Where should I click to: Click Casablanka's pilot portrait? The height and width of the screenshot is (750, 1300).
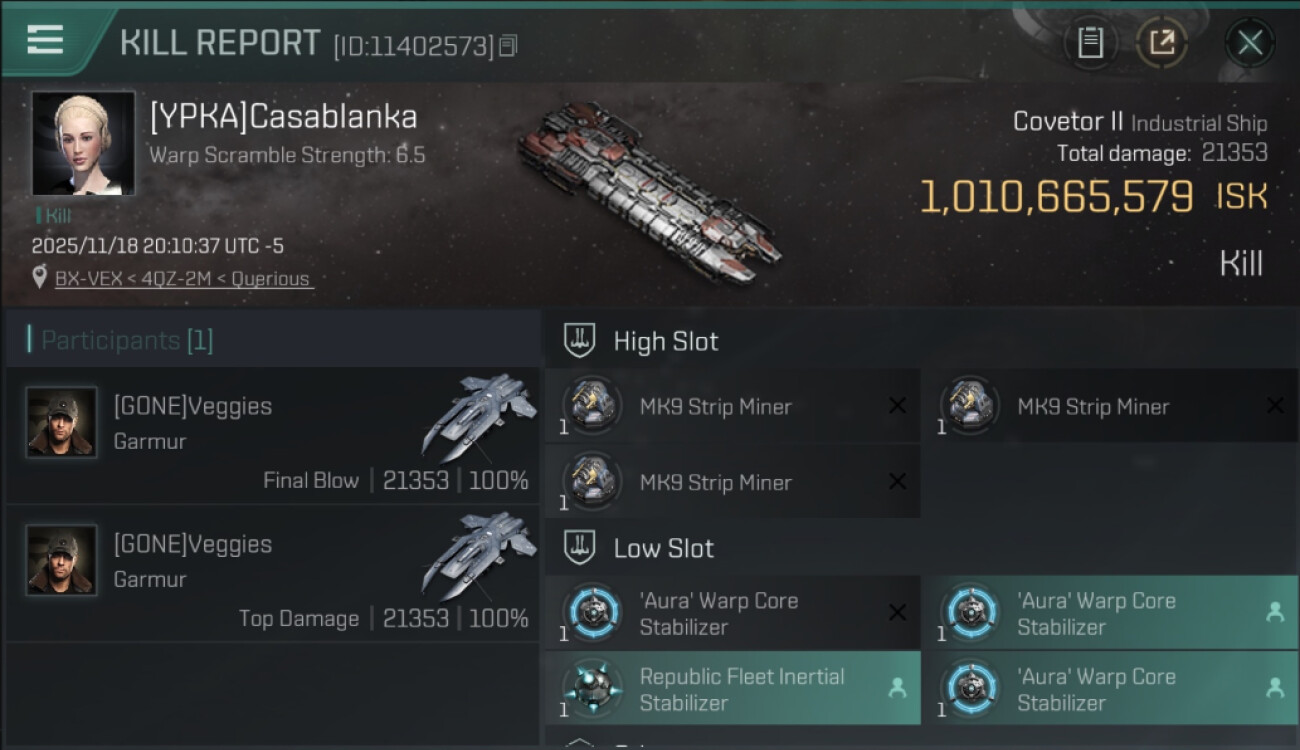tap(83, 143)
